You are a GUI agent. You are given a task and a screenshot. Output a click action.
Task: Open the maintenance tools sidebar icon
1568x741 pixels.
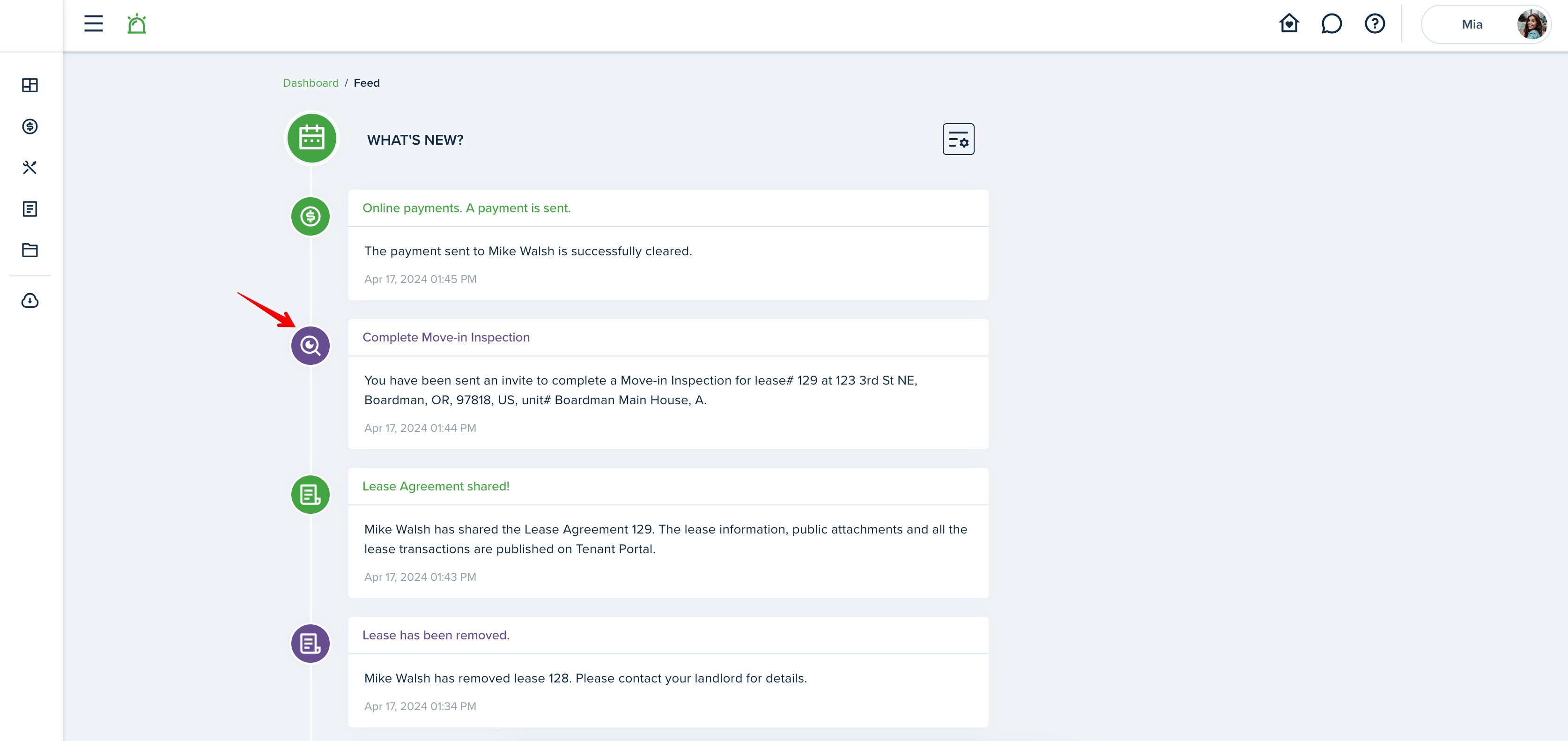click(30, 167)
